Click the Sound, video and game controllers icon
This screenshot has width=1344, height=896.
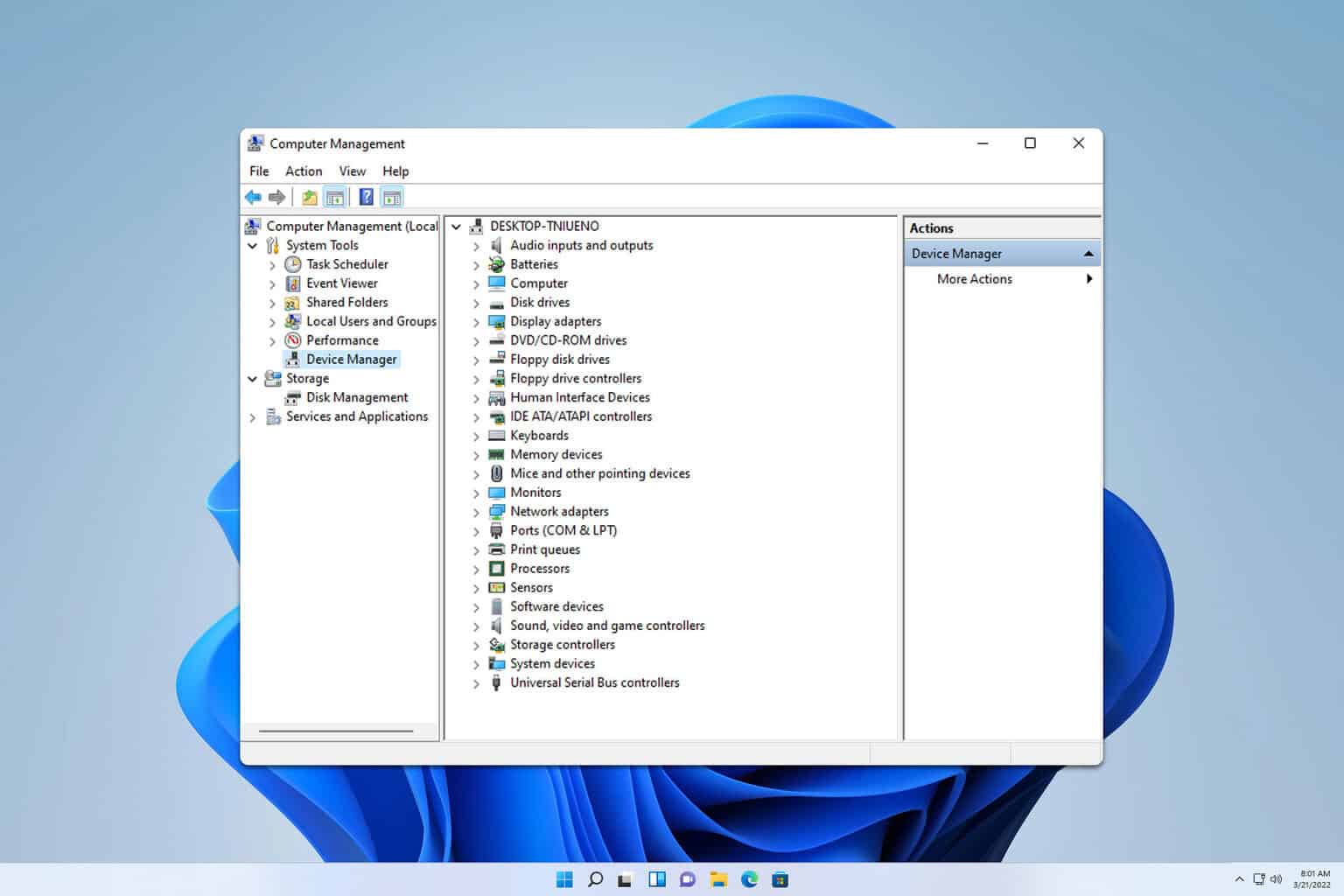click(x=497, y=626)
